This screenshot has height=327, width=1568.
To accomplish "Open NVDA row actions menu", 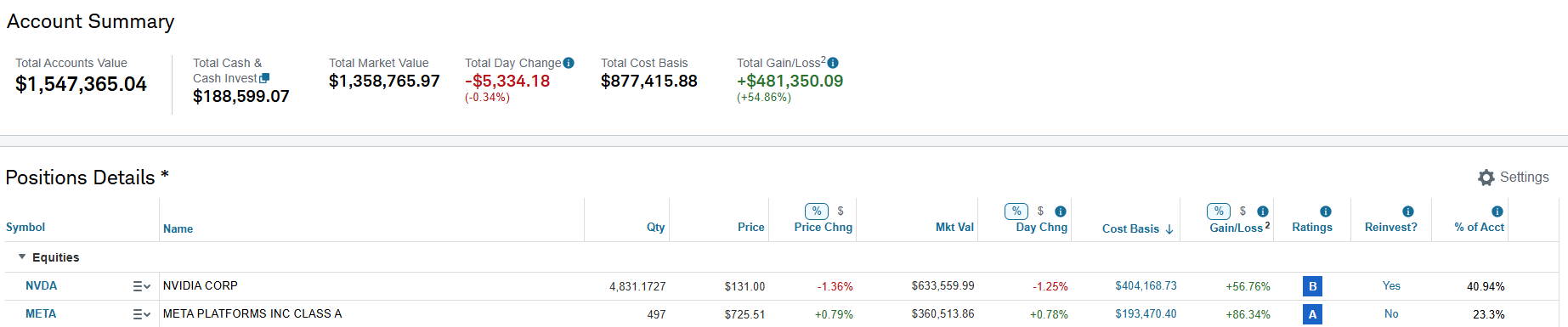I will point(141,287).
